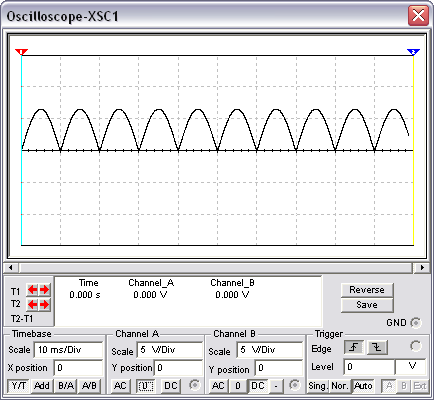
Task: Move the T1 cursor right with its arrow
Action: (x=44, y=290)
